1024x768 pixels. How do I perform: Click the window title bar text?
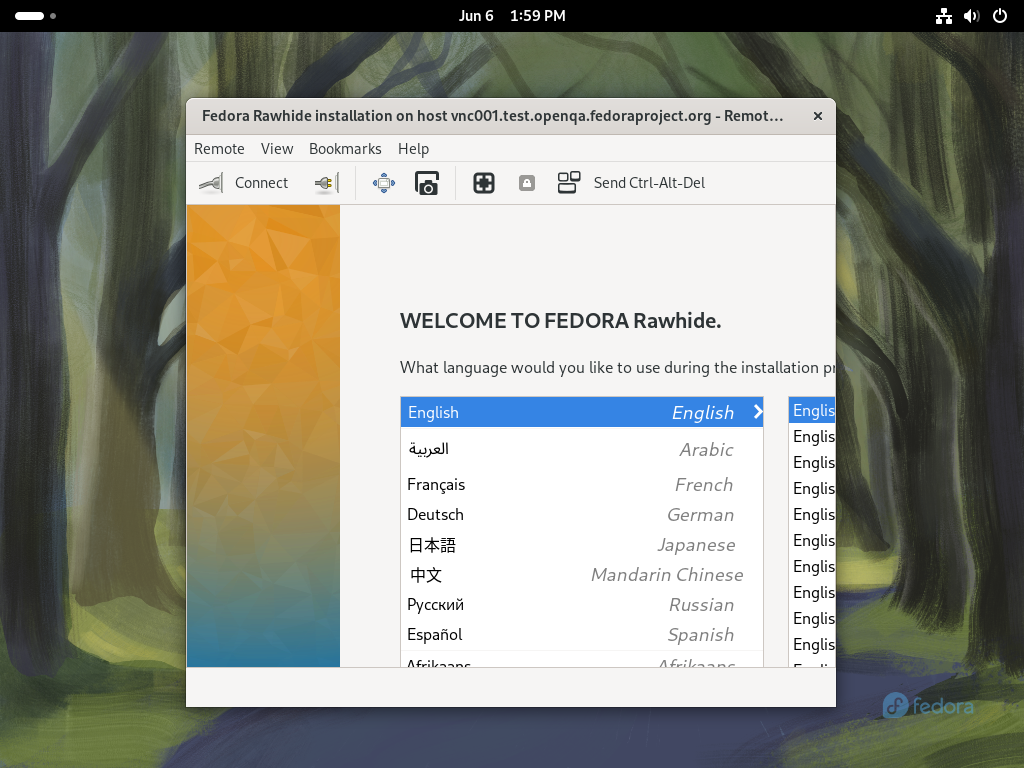click(492, 116)
